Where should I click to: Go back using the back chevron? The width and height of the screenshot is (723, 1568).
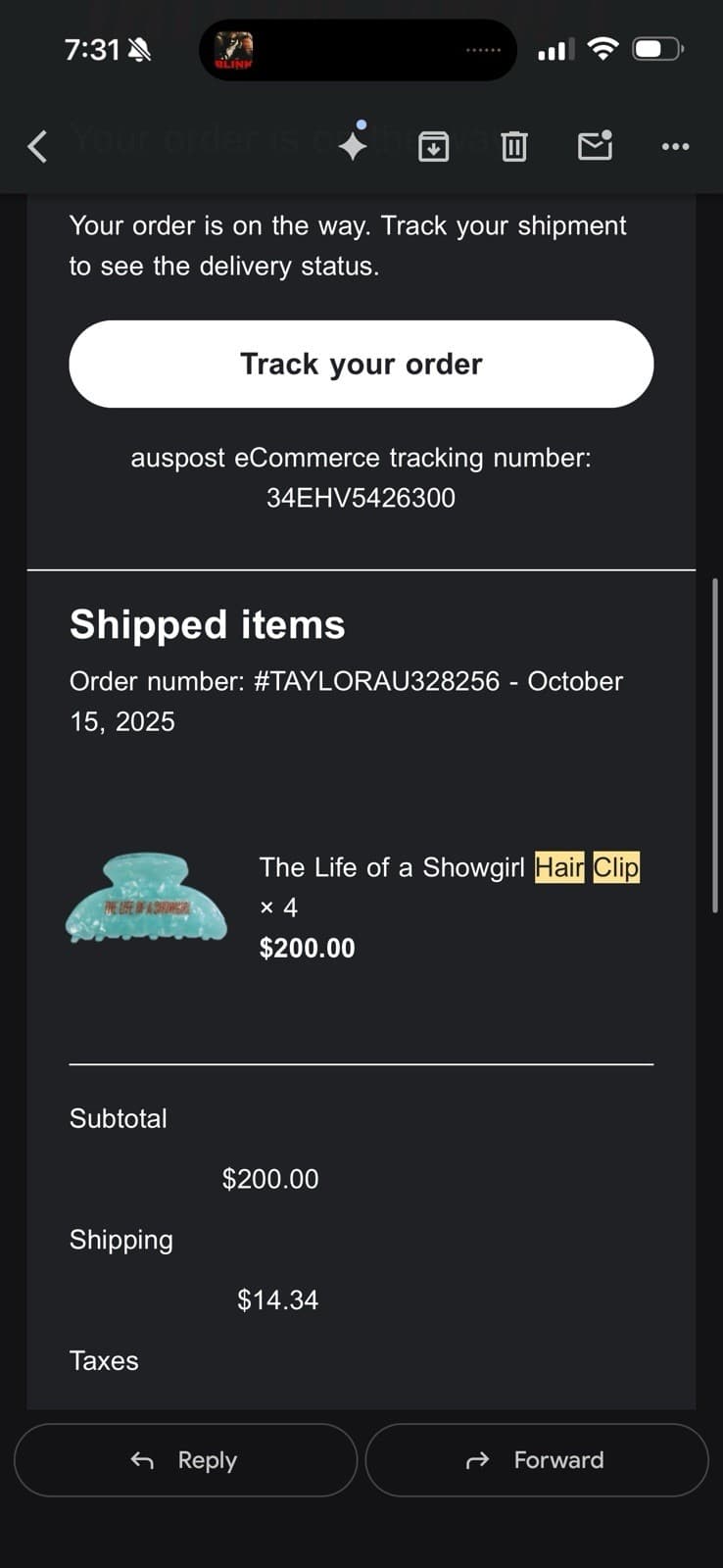coord(37,147)
